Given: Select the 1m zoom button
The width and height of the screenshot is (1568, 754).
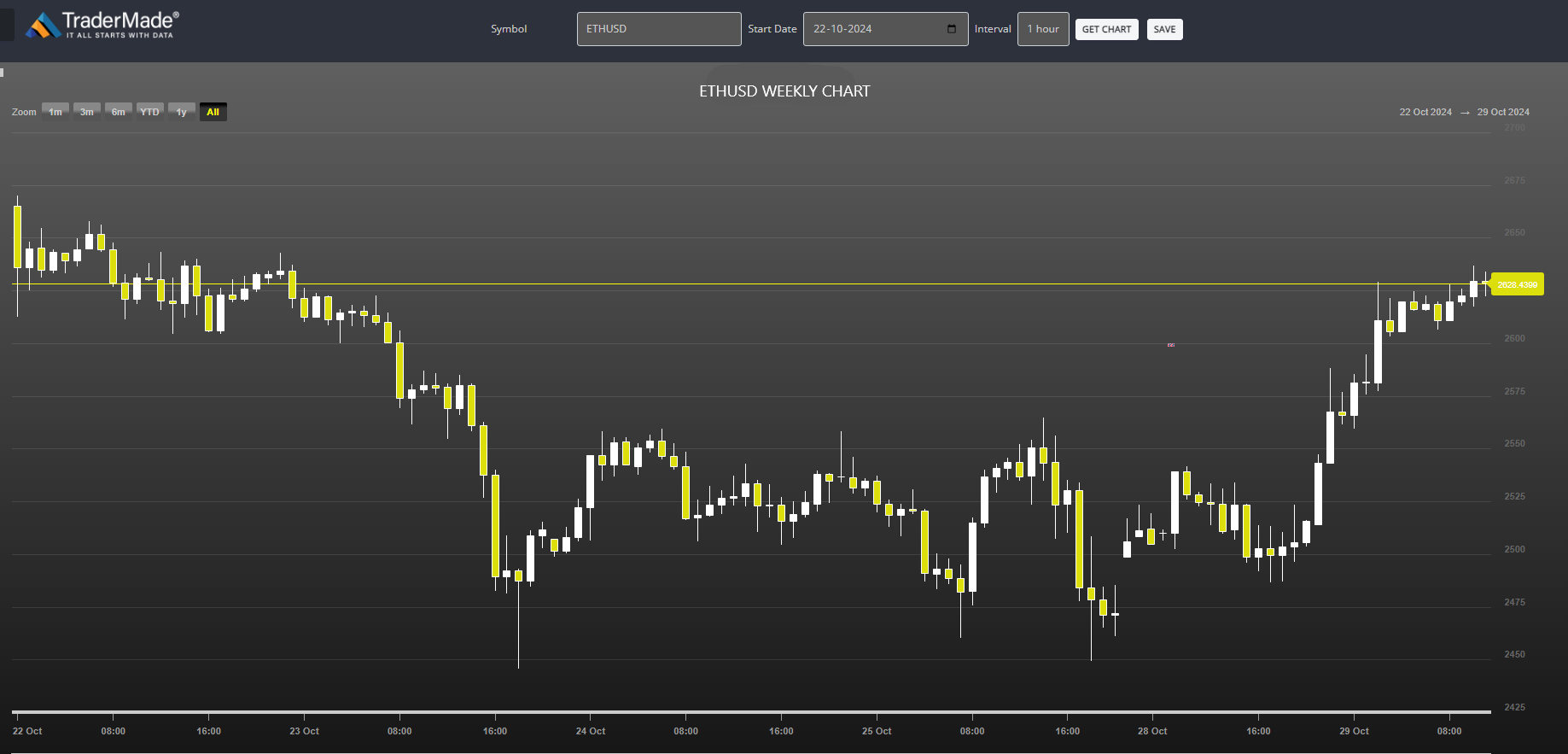Looking at the screenshot, I should pos(55,112).
